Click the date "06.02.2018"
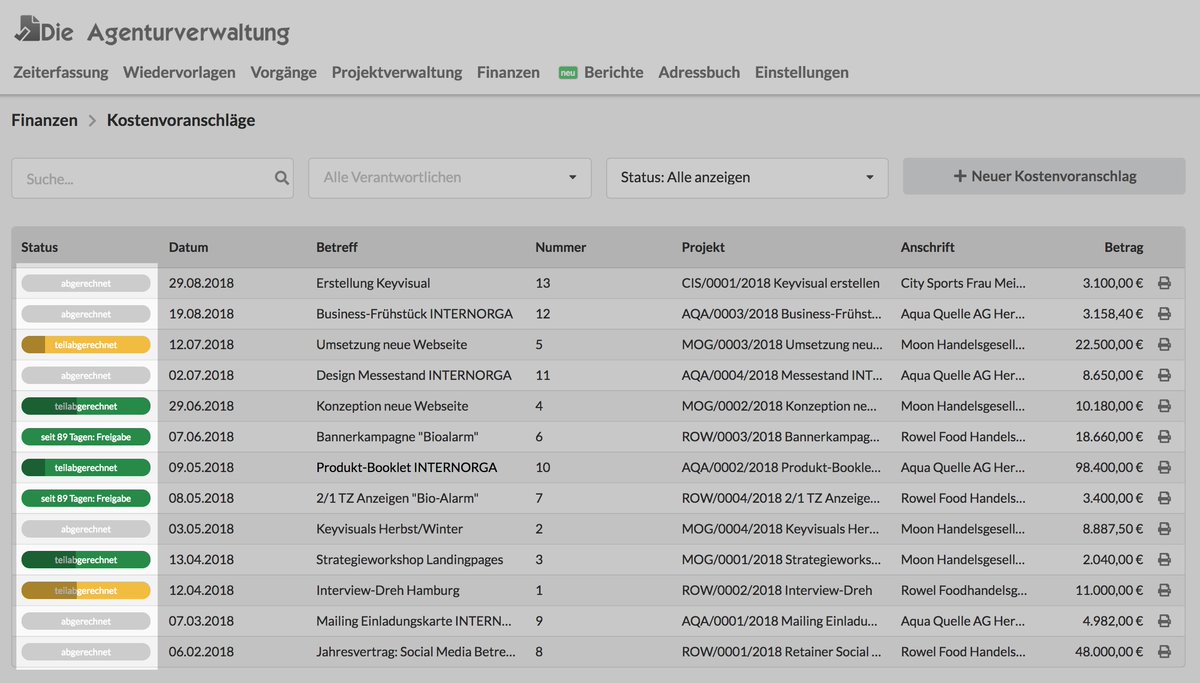The height and width of the screenshot is (683, 1200). [x=201, y=652]
